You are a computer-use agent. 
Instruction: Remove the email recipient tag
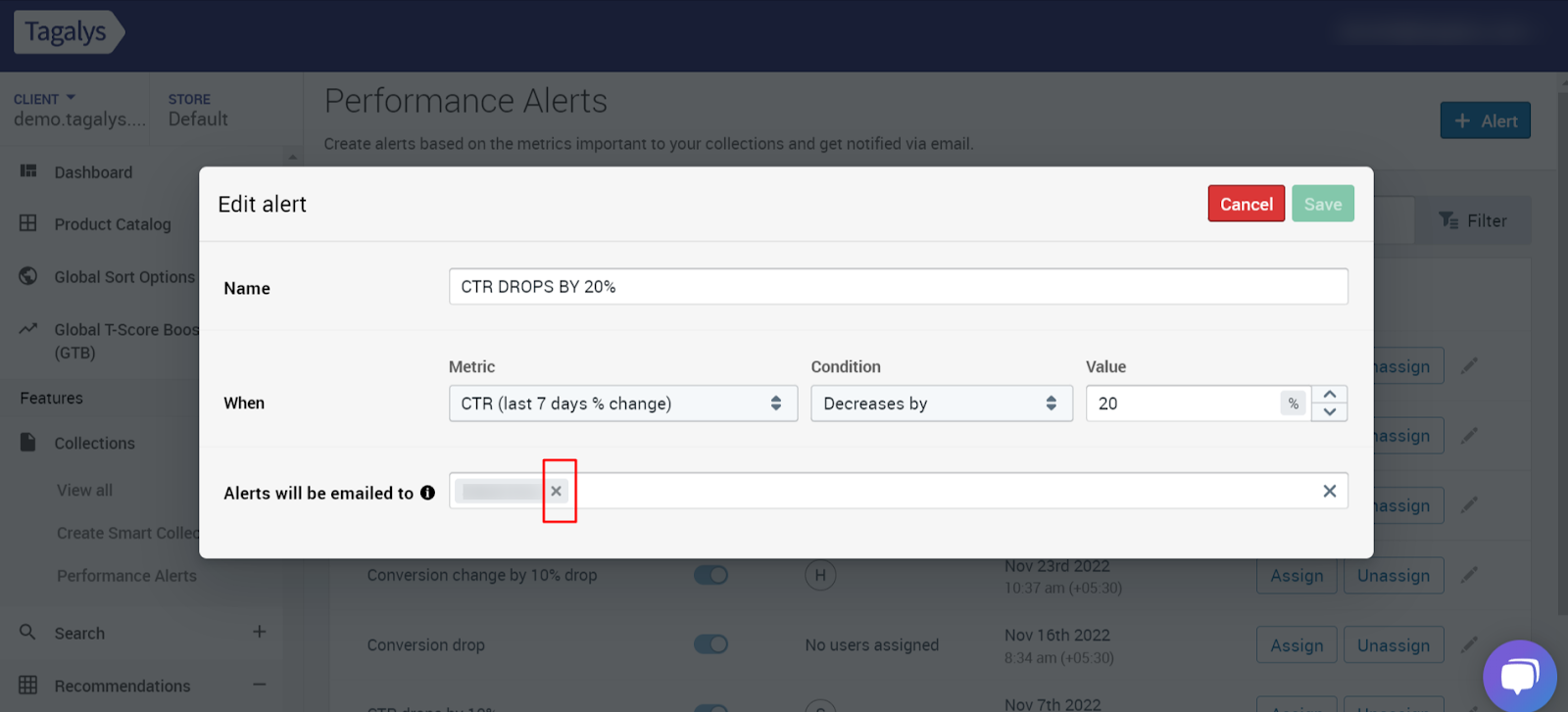tap(556, 491)
